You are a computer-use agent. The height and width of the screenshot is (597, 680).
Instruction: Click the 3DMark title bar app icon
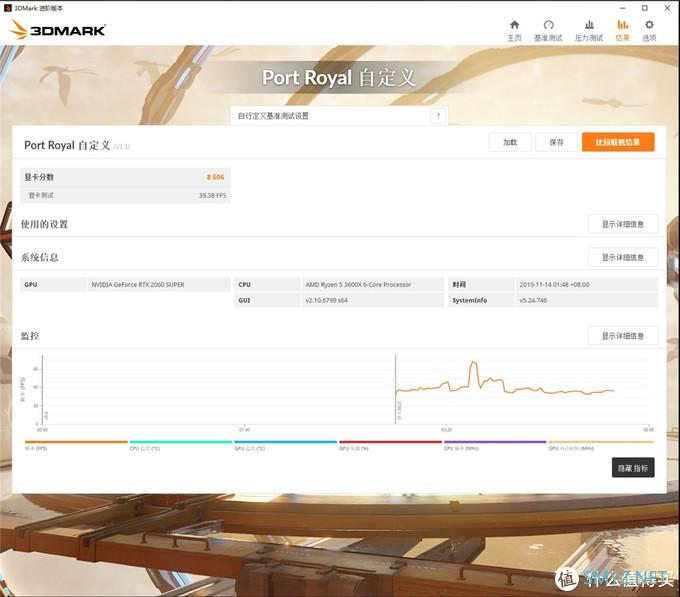[7, 8]
